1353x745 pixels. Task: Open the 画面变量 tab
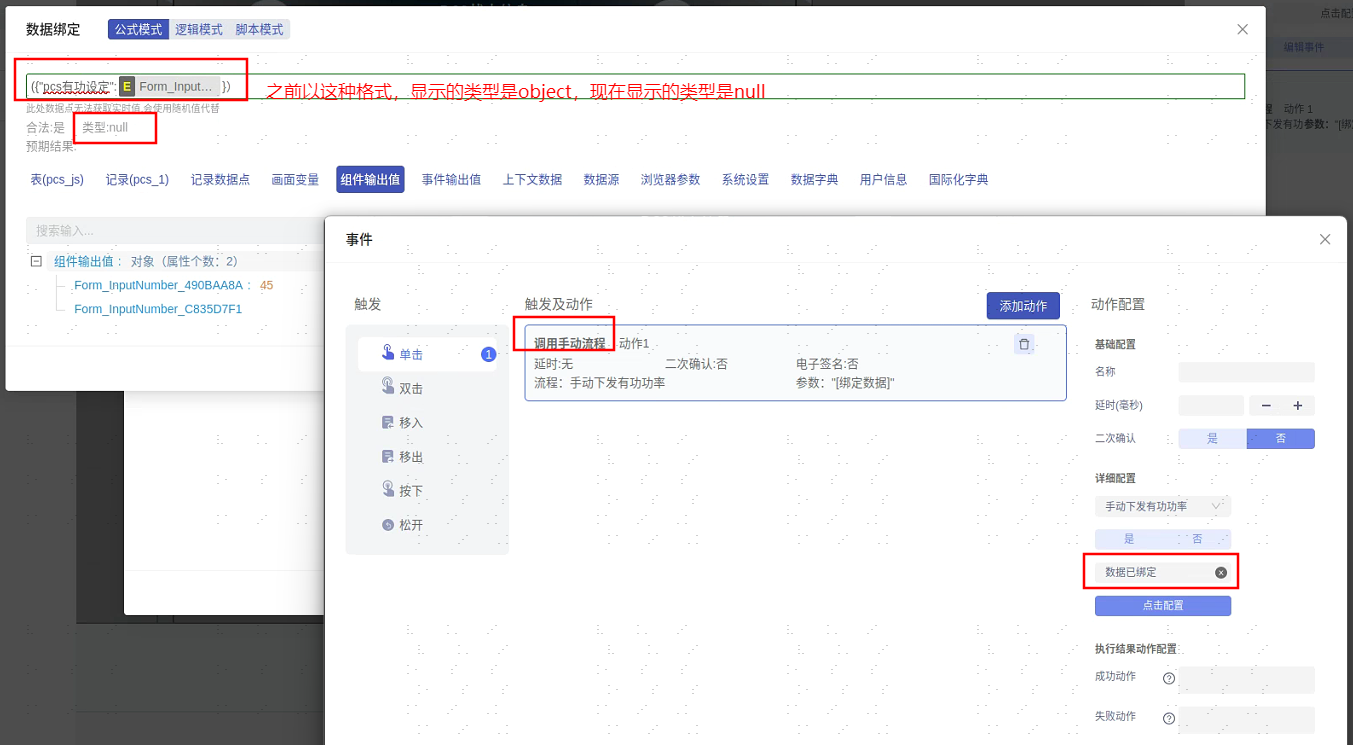(x=295, y=179)
